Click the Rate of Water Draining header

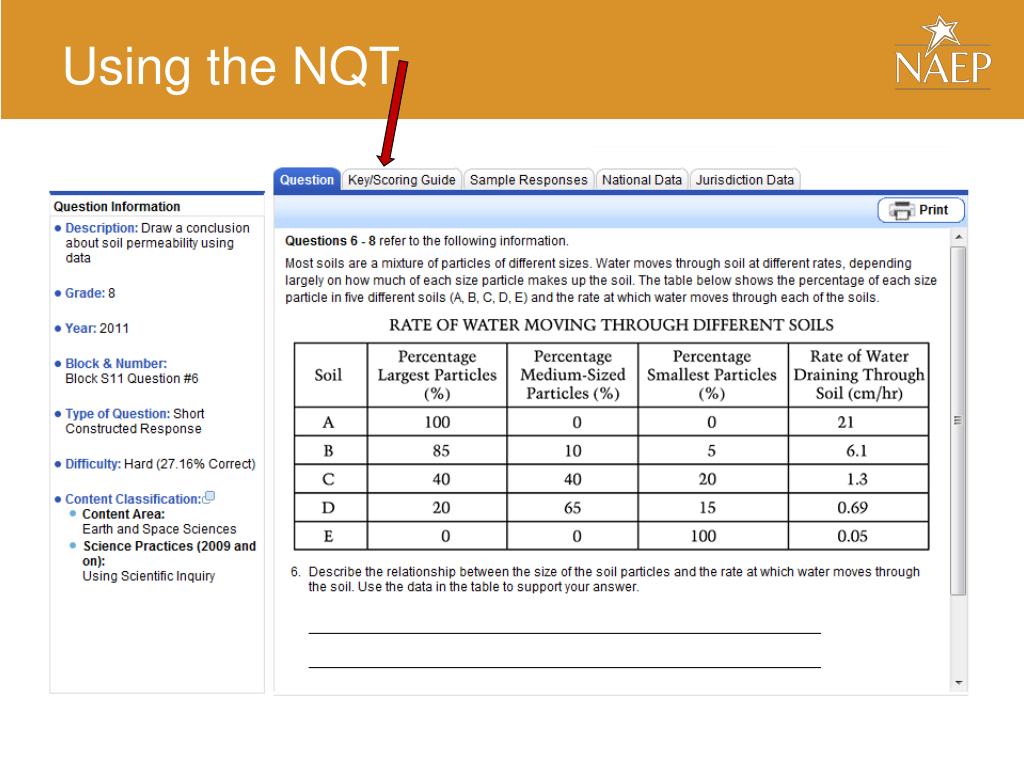point(859,375)
